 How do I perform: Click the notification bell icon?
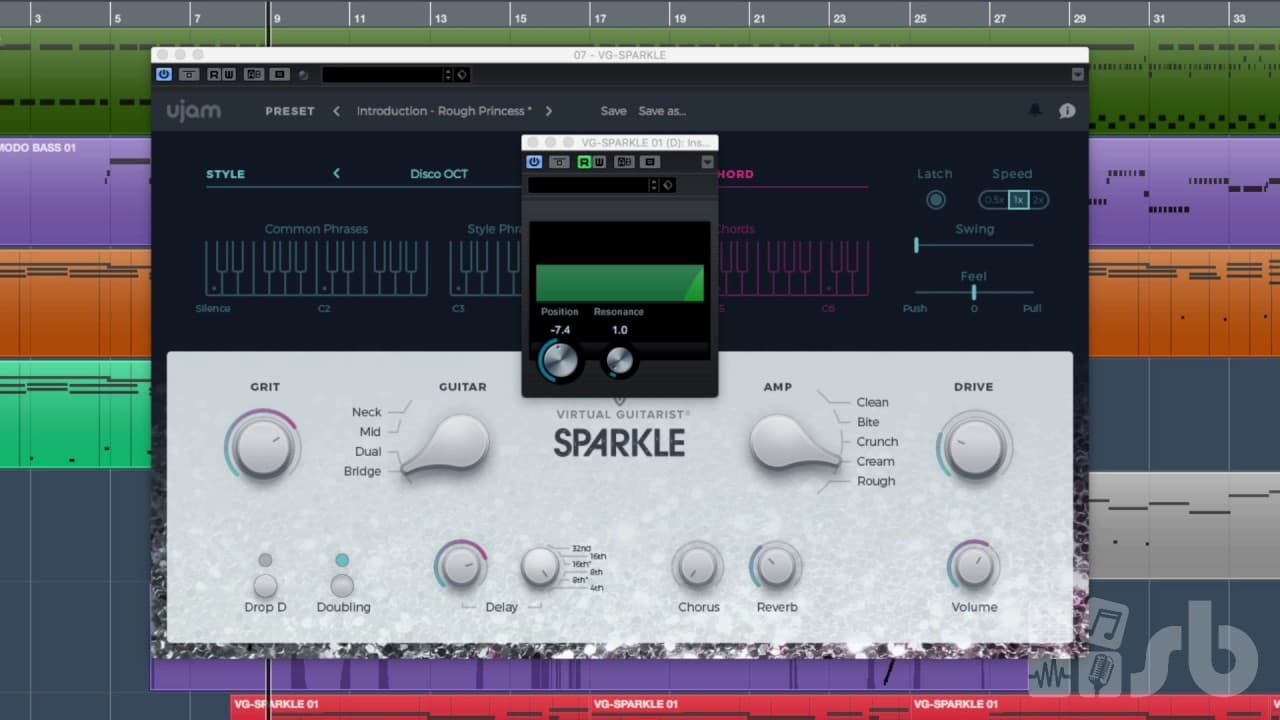coord(1035,110)
